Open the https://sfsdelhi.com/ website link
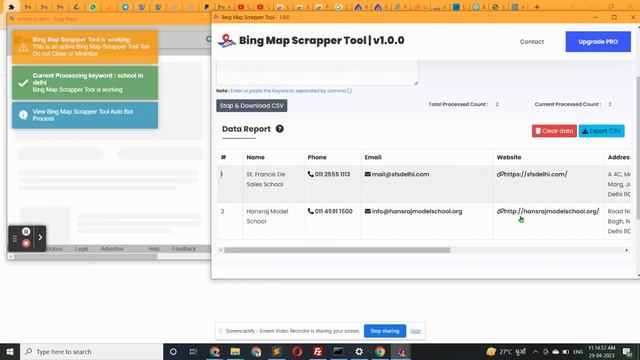This screenshot has height=360, width=640. tap(532, 174)
